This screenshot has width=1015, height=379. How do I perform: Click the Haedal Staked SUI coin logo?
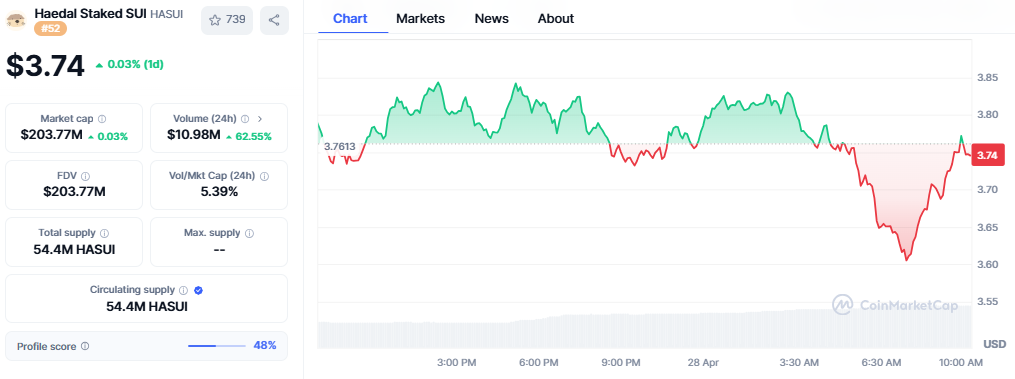[x=16, y=20]
